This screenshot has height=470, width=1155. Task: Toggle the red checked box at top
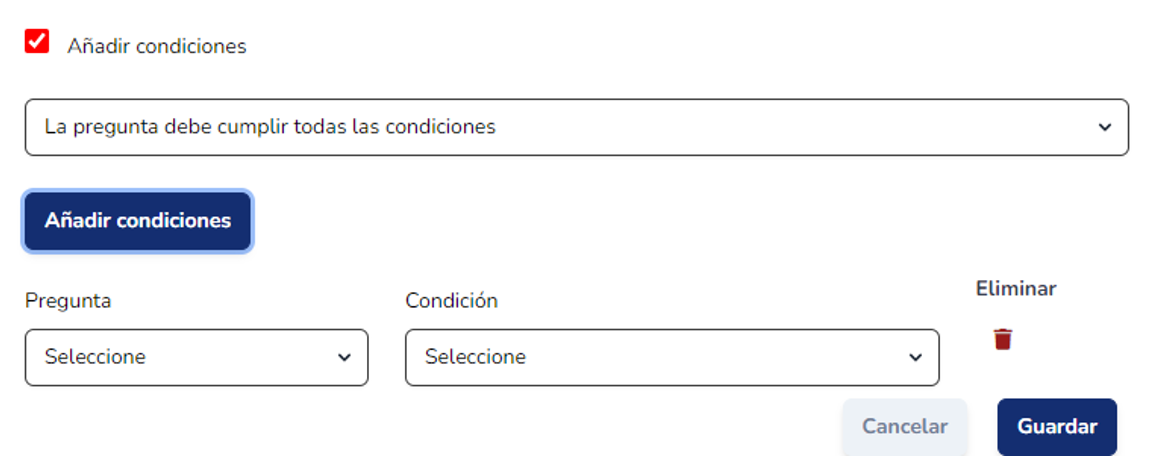pos(37,42)
